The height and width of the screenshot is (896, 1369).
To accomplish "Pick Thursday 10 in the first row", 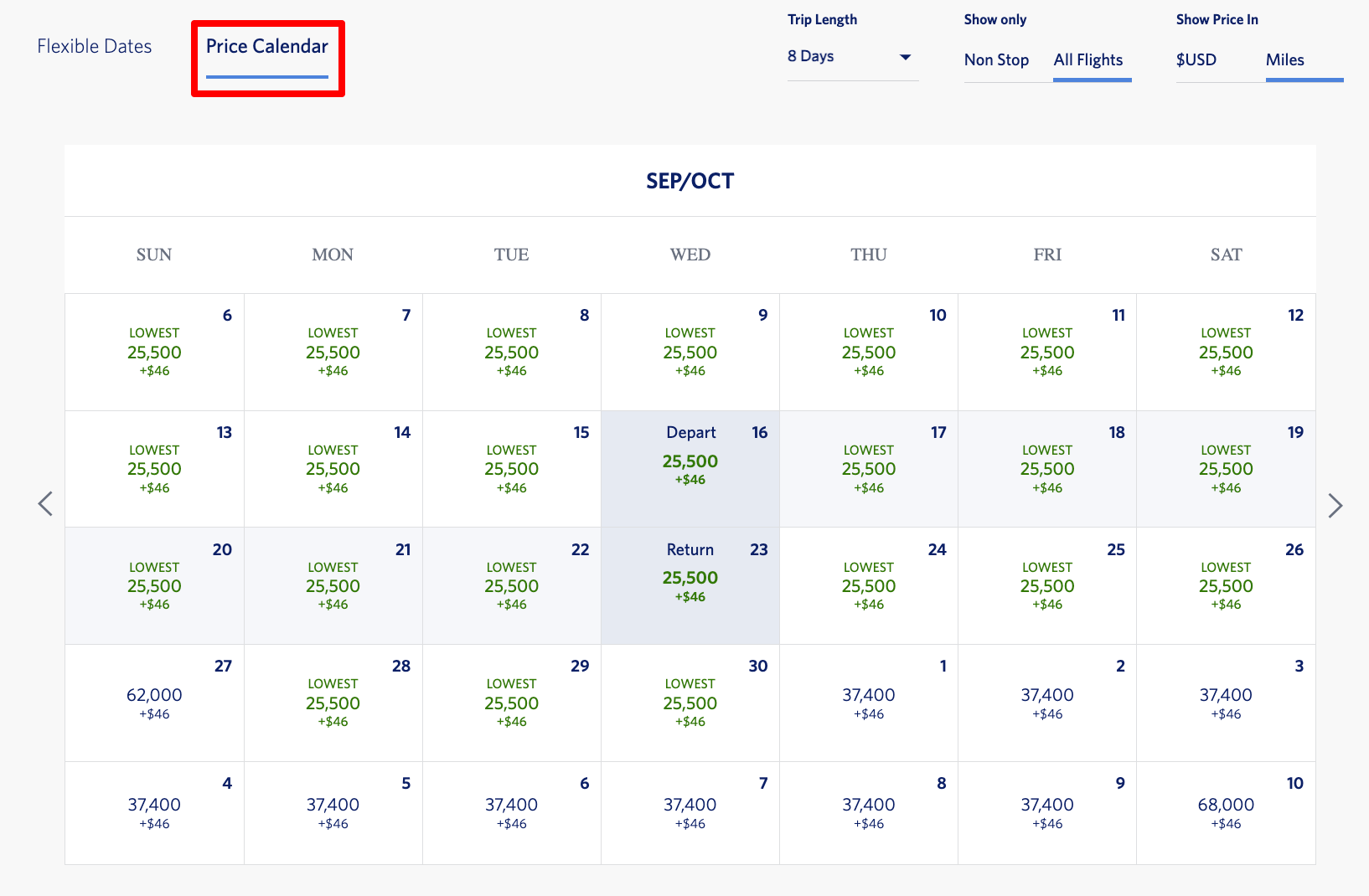I will click(x=869, y=352).
